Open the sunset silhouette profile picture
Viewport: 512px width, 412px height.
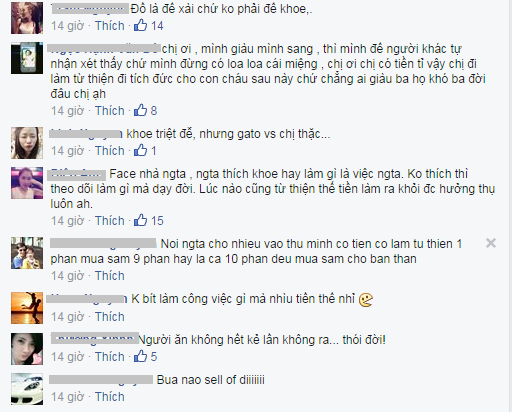(x=27, y=308)
